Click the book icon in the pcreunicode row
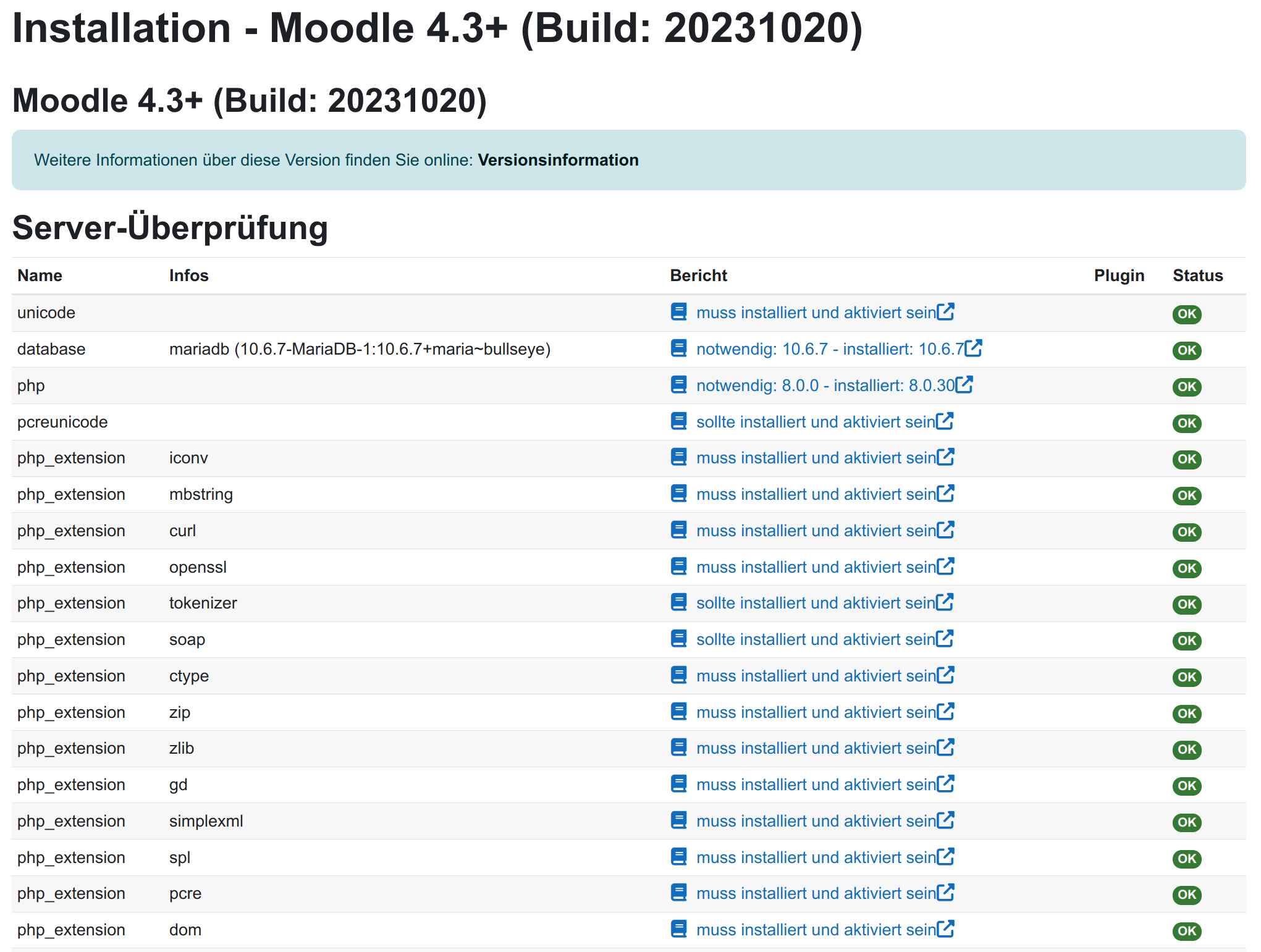This screenshot has height=952, width=1261. coord(678,421)
